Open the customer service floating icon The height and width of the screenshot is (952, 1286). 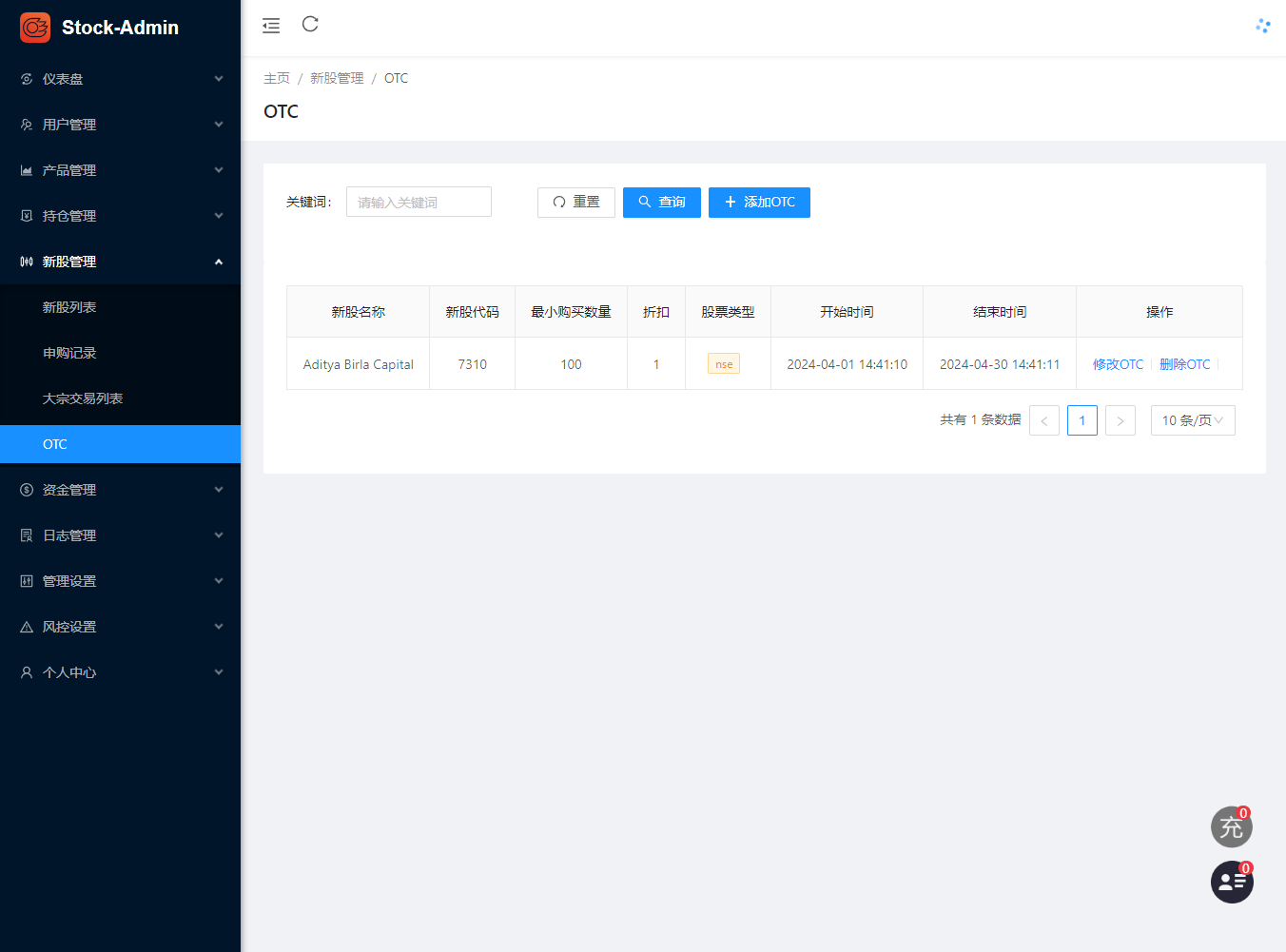pos(1231,882)
